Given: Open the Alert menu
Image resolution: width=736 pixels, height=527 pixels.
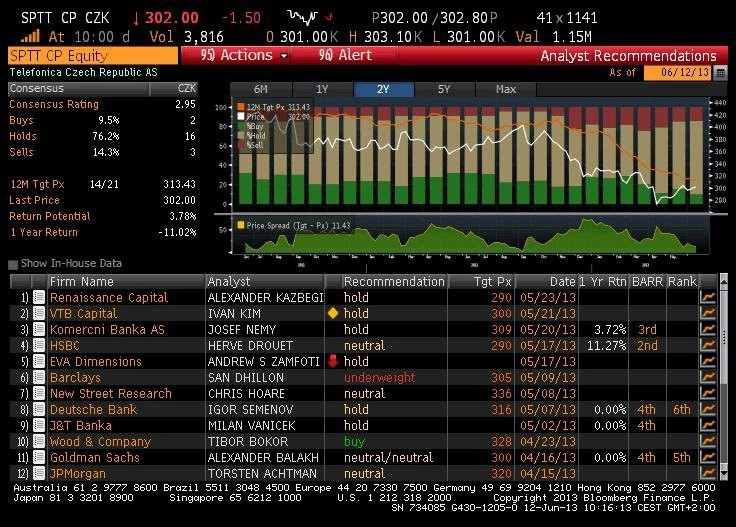Looking at the screenshot, I should (x=345, y=55).
